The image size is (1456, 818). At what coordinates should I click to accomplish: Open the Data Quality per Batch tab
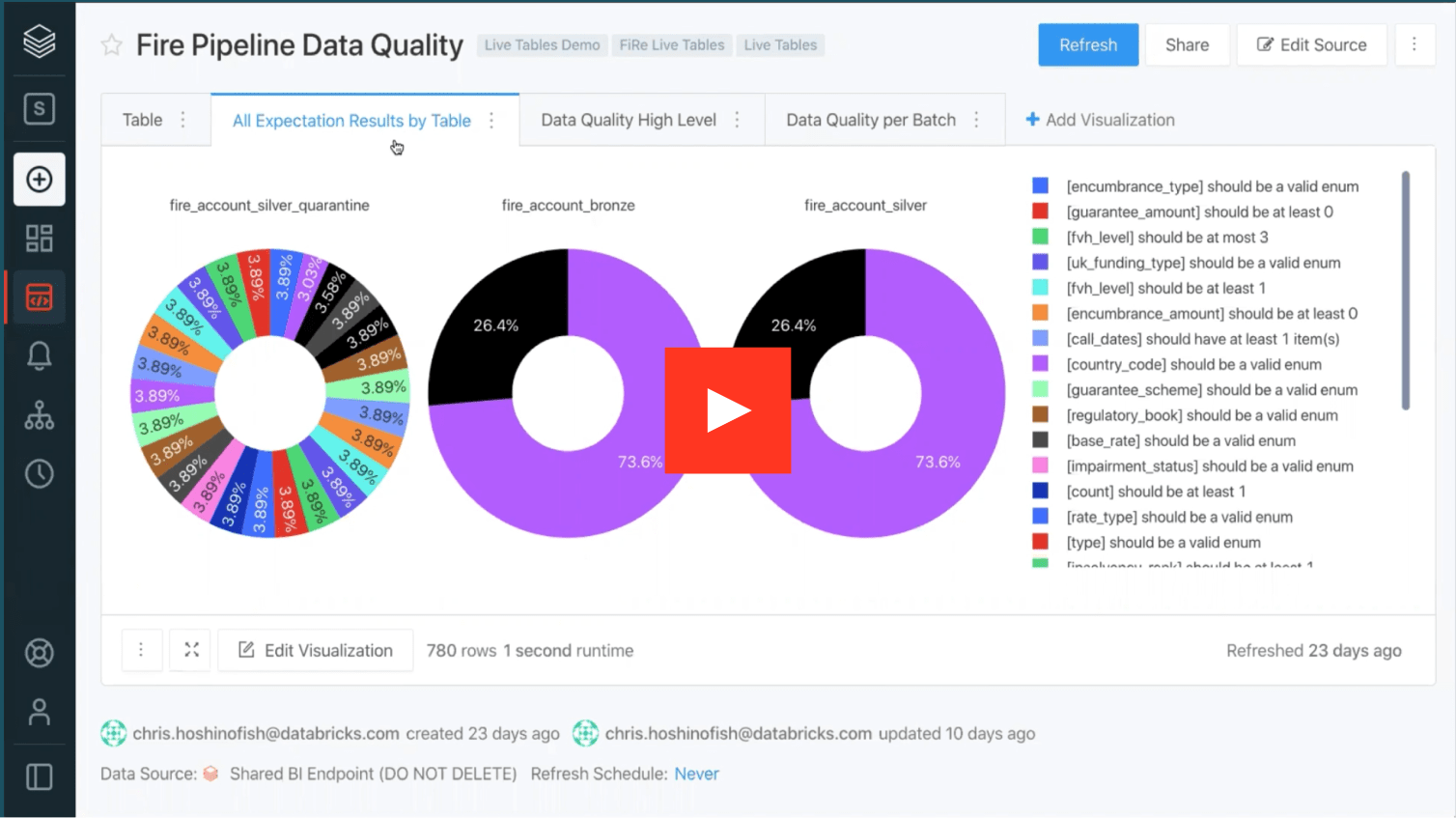[x=871, y=120]
